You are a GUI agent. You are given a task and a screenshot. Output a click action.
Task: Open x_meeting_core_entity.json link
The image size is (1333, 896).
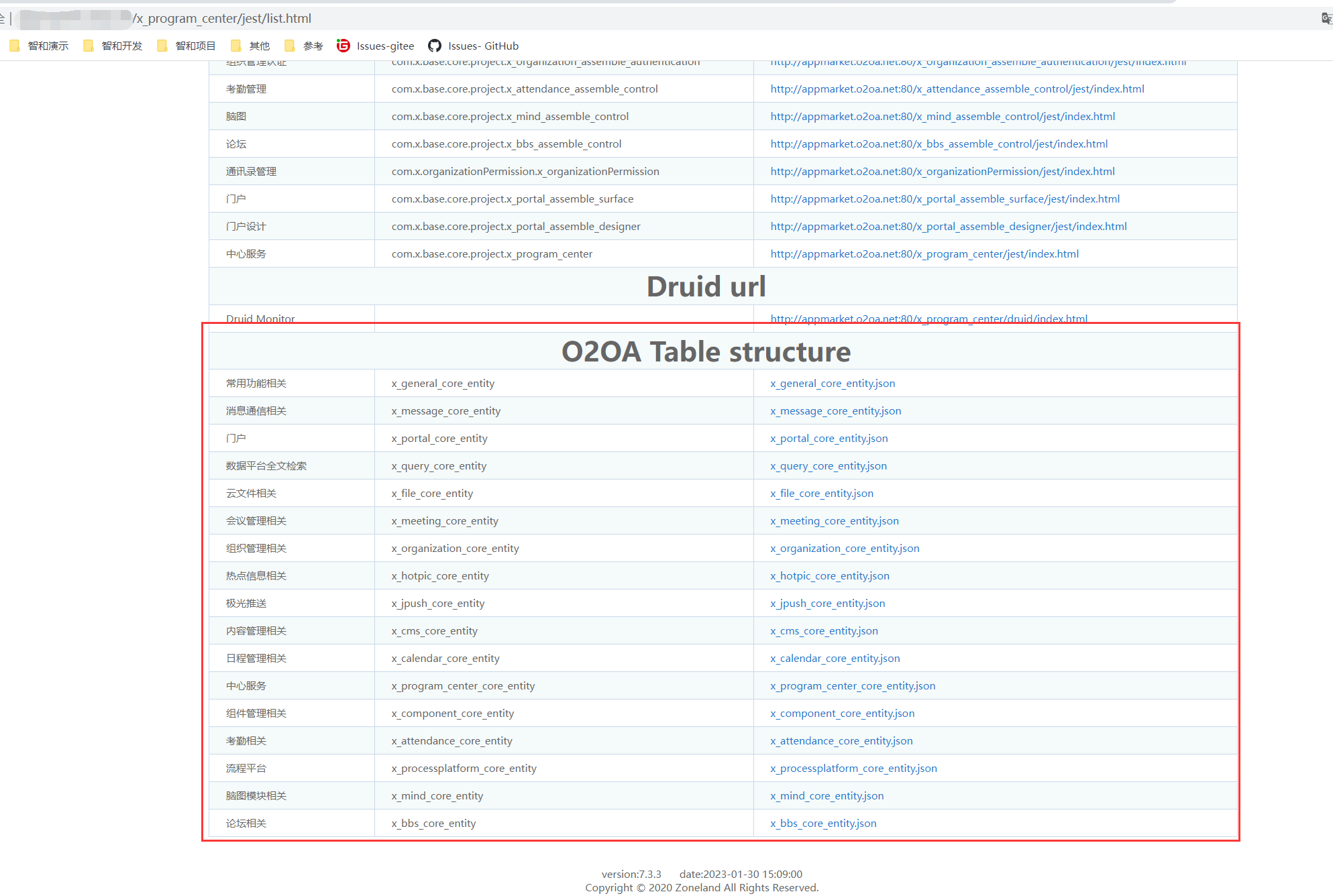[x=834, y=520]
